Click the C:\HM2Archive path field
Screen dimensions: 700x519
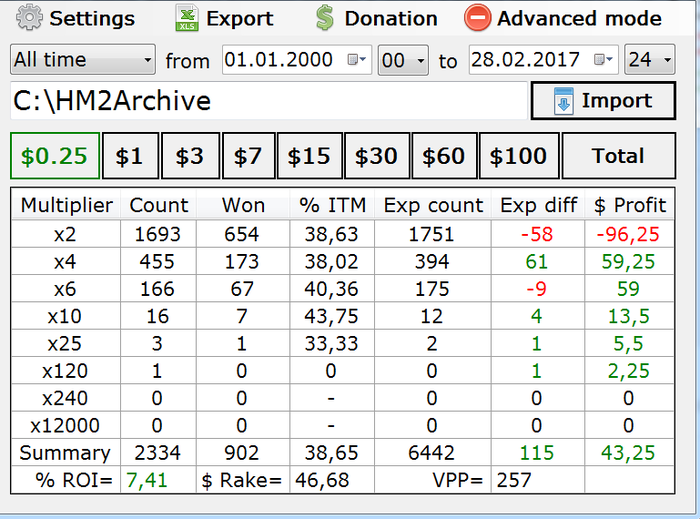[269, 101]
